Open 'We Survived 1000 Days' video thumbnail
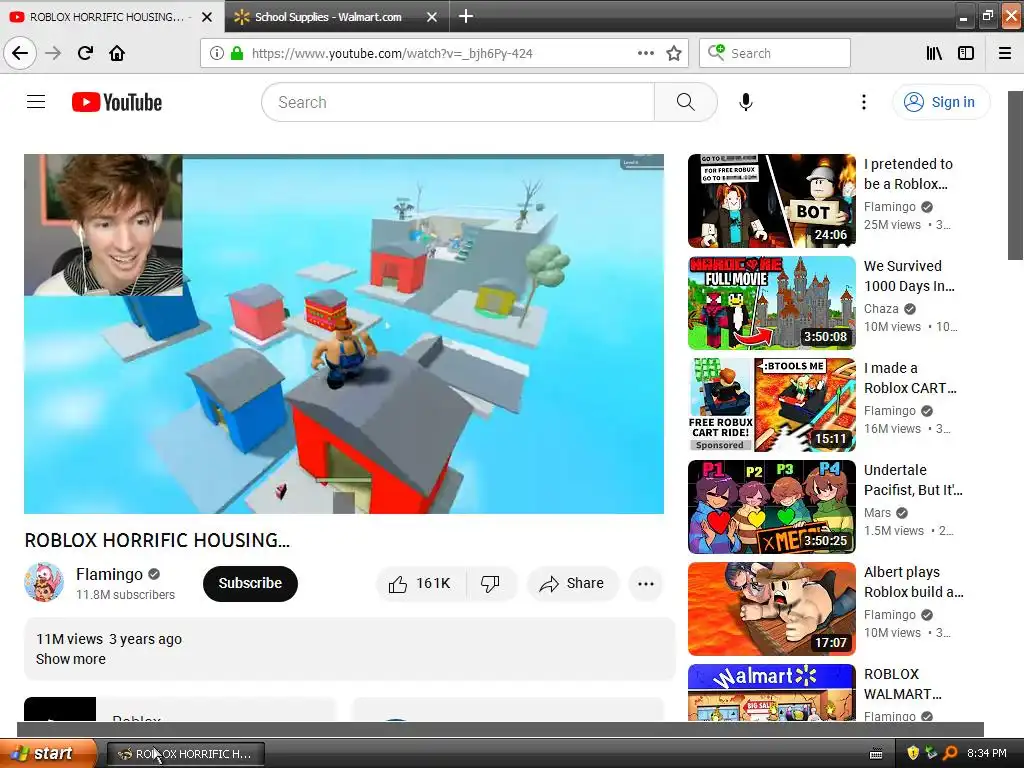 [x=771, y=302]
